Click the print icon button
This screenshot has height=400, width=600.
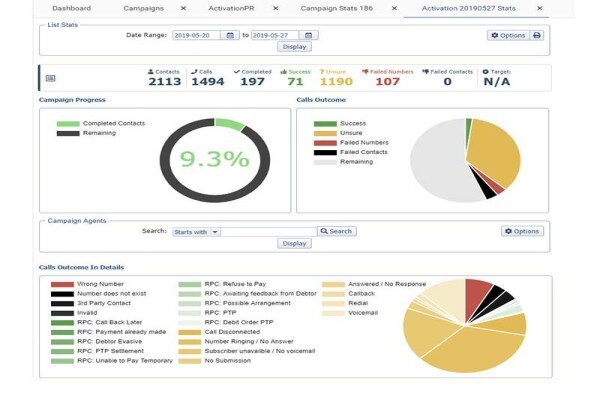tap(537, 35)
